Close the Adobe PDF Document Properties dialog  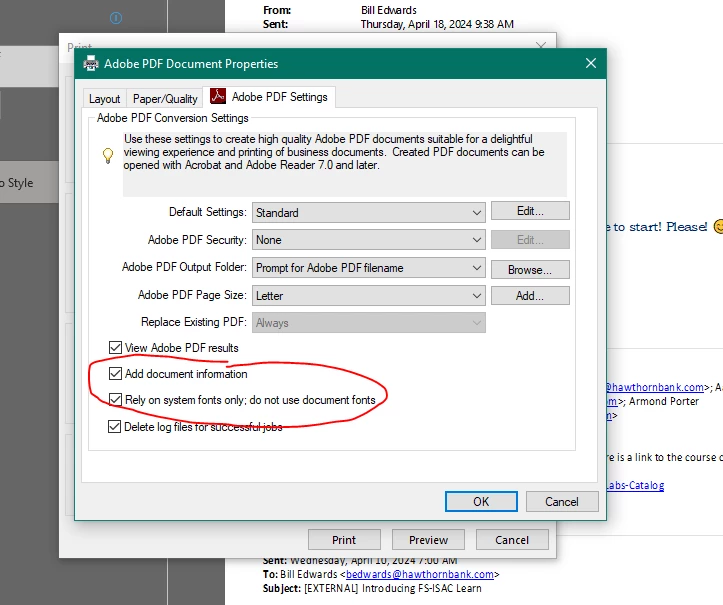click(x=591, y=63)
